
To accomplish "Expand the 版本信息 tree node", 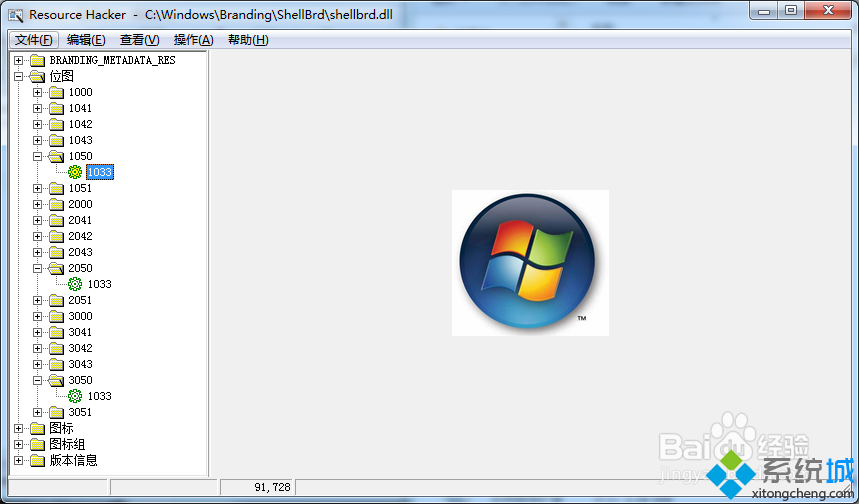I will pos(19,460).
